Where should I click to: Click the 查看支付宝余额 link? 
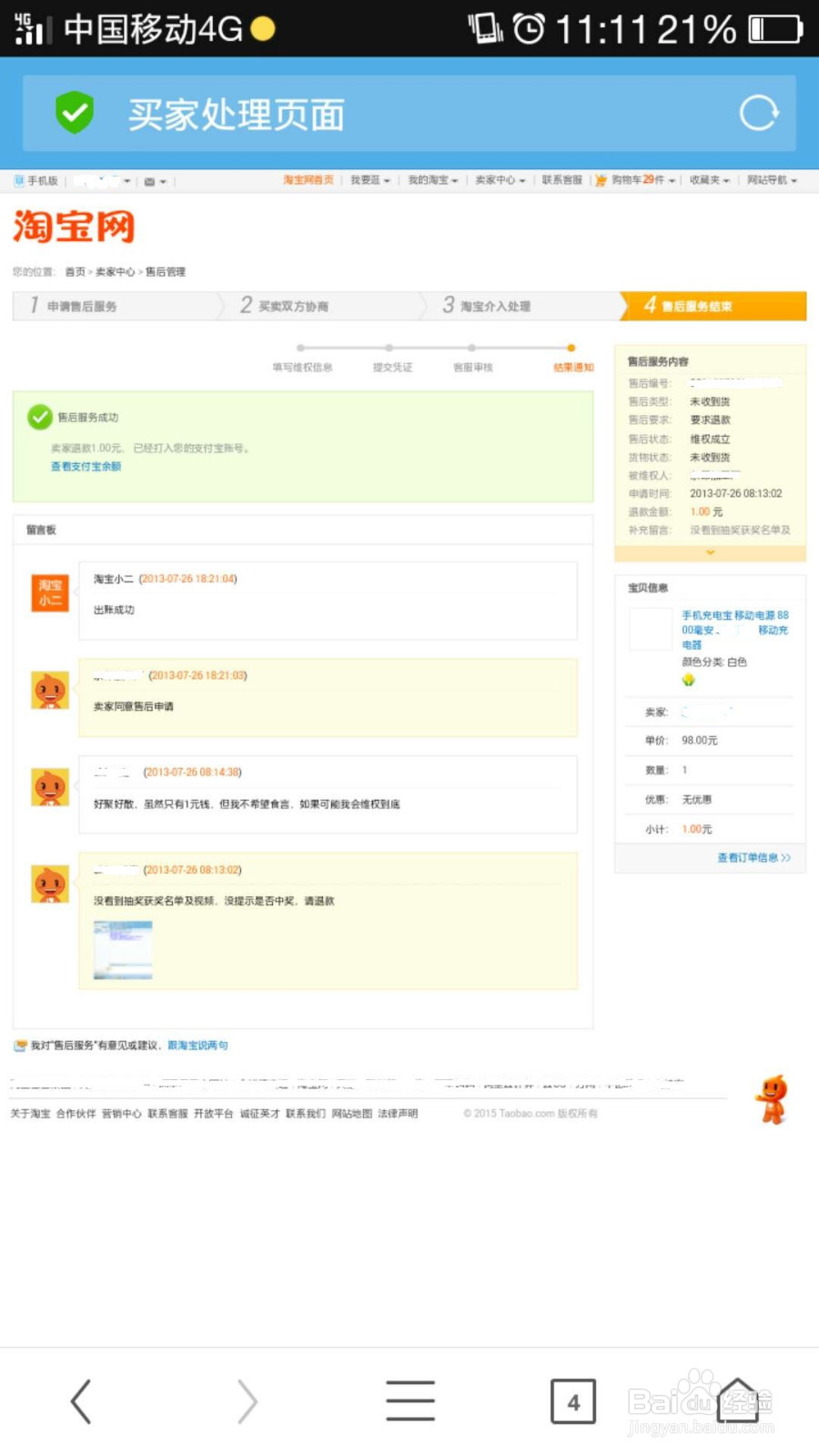86,466
